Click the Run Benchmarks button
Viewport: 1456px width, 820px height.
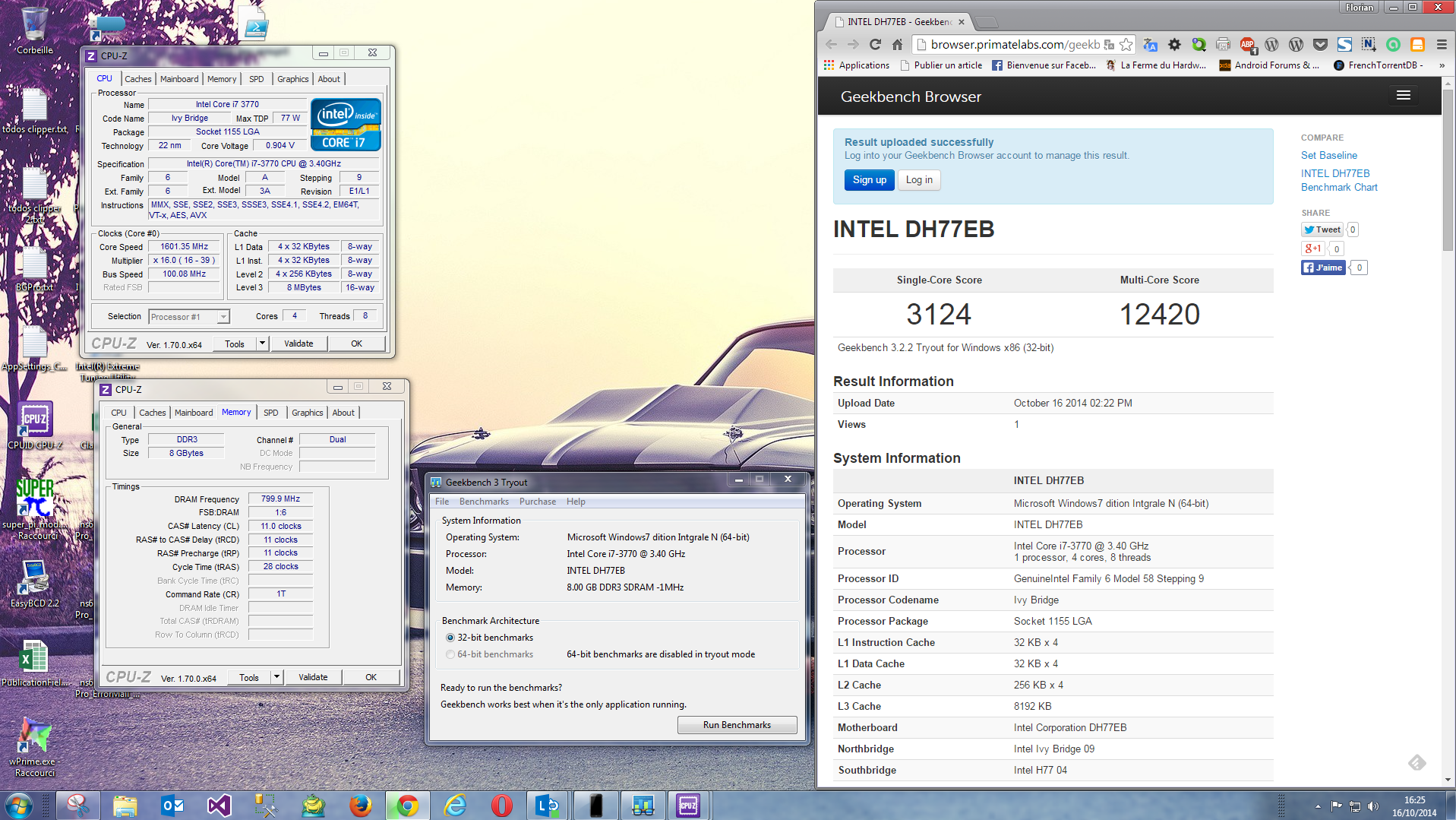click(x=737, y=725)
